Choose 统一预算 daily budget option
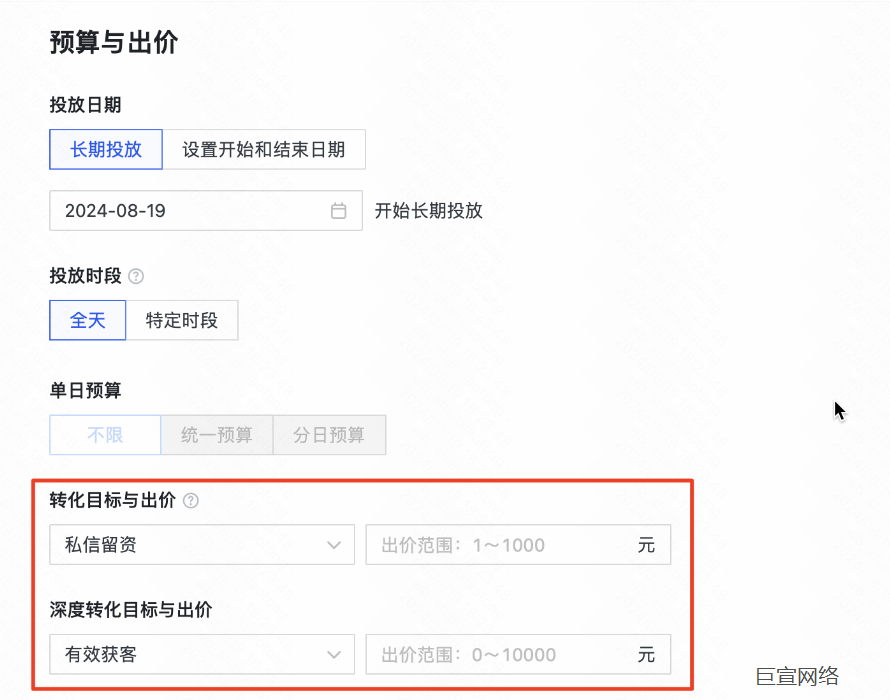Viewport: 890px width, 700px height. point(216,435)
